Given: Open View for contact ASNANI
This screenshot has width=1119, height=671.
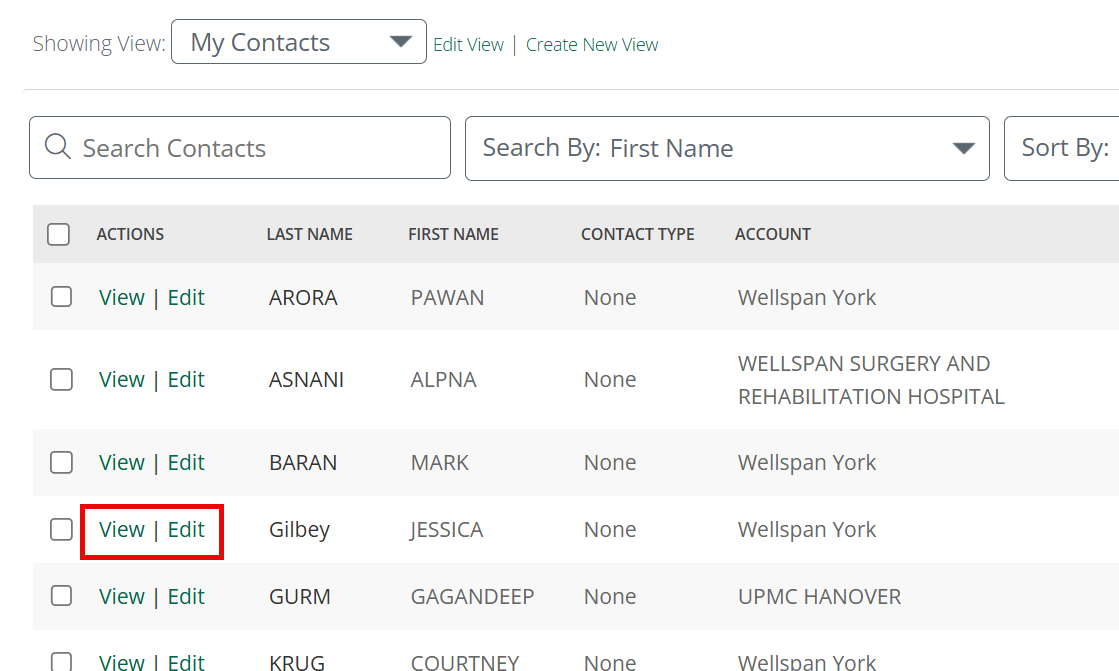Looking at the screenshot, I should [x=122, y=380].
